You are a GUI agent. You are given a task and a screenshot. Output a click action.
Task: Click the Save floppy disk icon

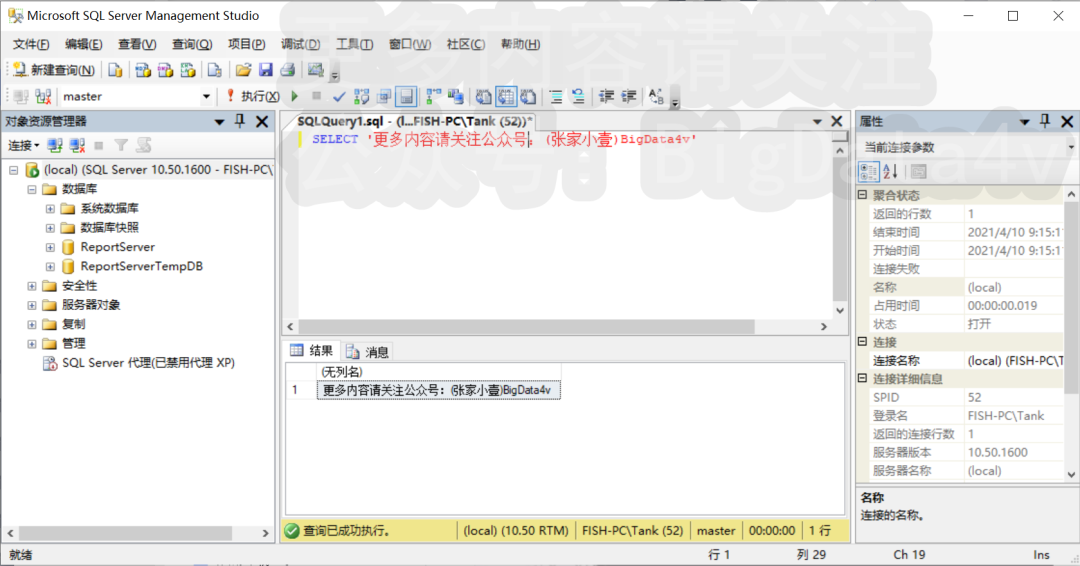[266, 70]
